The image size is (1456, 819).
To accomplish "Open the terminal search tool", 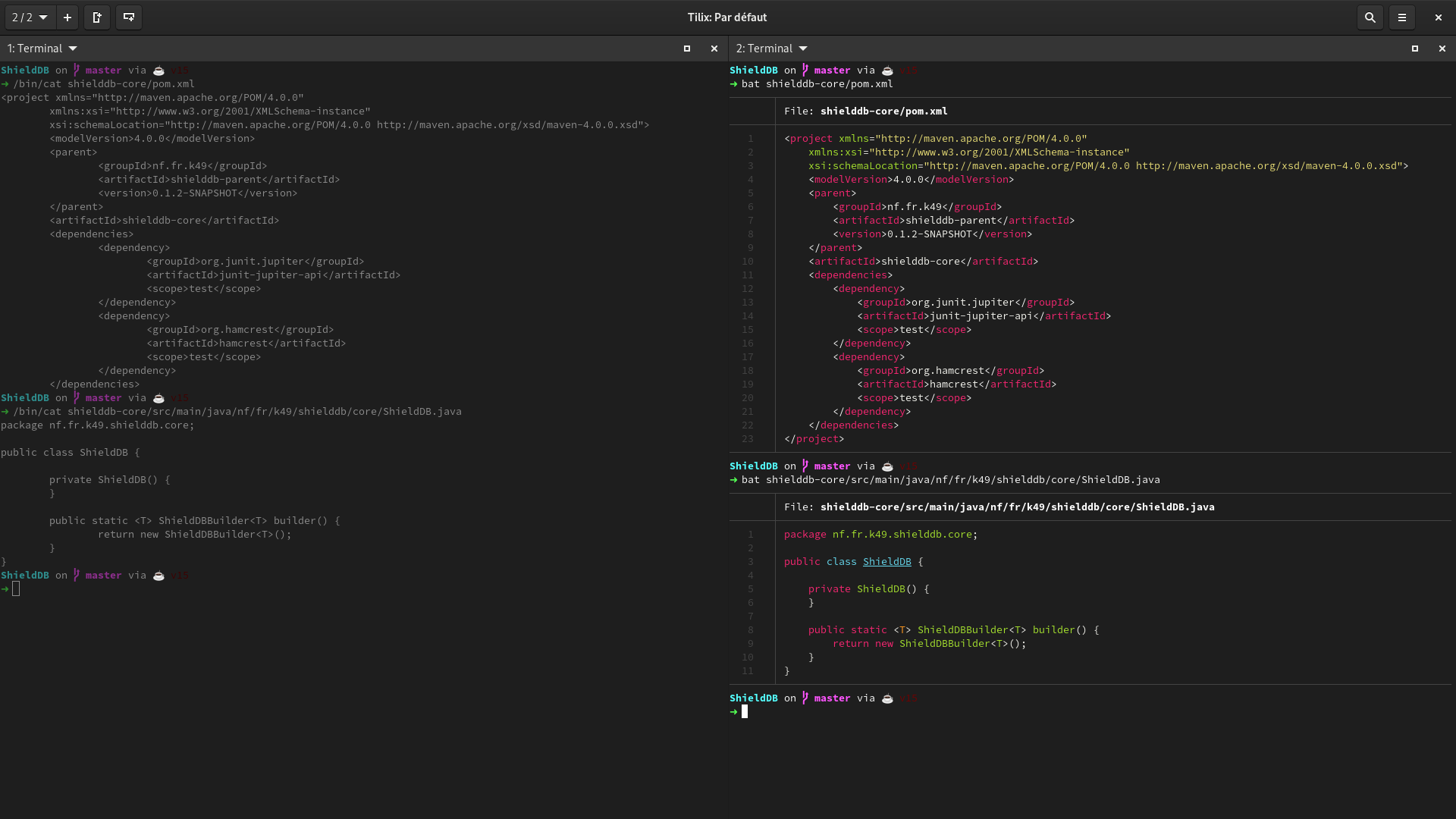I will click(x=1370, y=17).
